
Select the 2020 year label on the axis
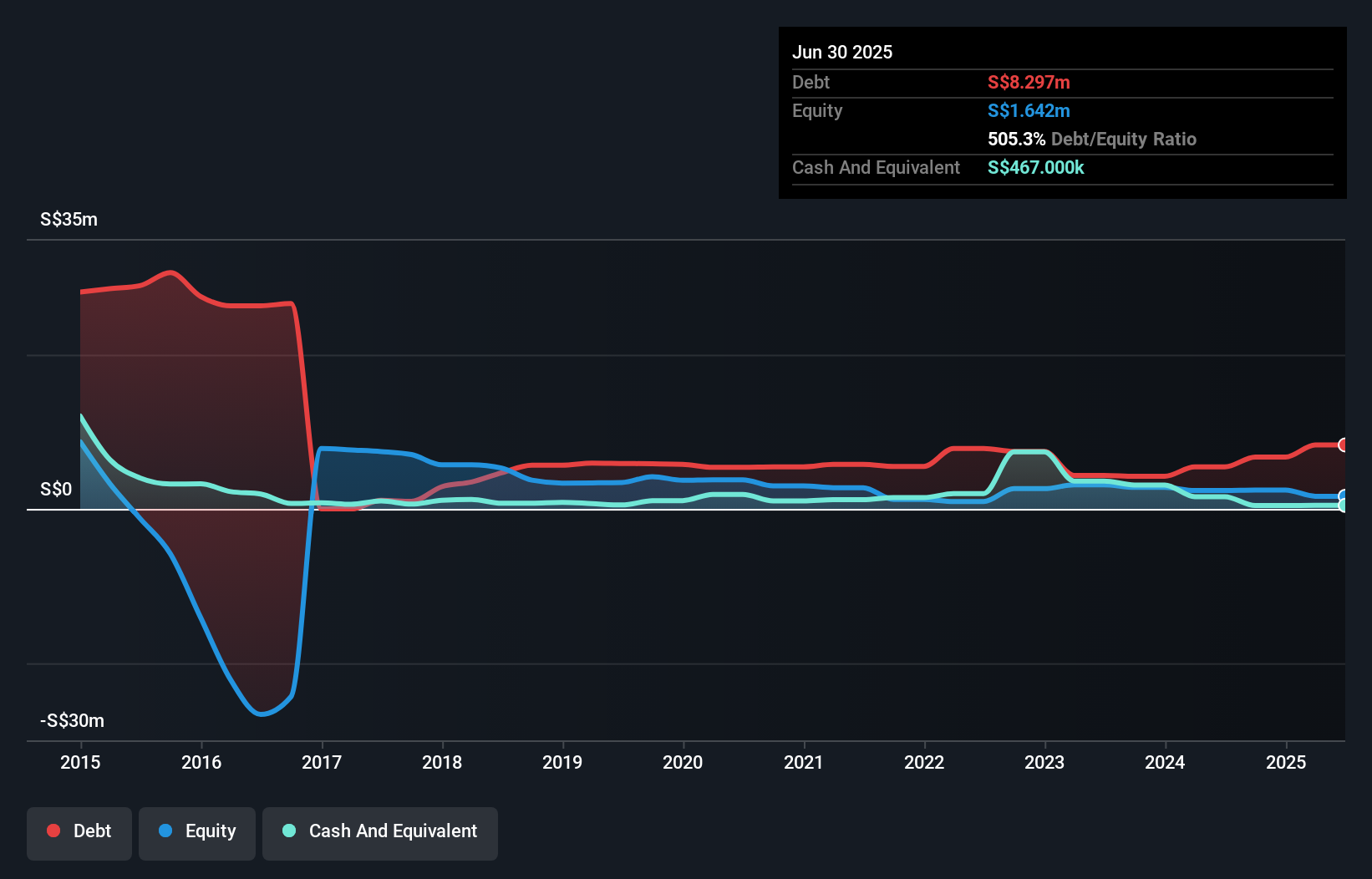683,762
